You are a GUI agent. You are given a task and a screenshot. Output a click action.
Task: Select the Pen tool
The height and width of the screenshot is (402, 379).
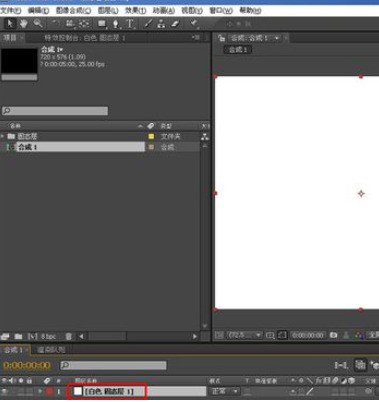point(116,24)
